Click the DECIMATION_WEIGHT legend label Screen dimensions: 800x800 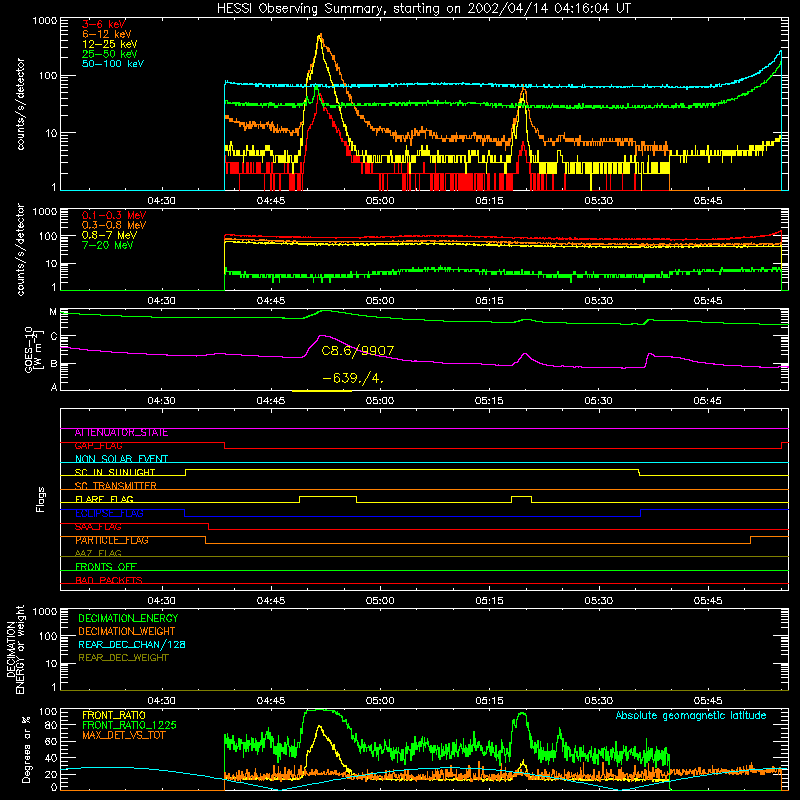click(x=127, y=631)
